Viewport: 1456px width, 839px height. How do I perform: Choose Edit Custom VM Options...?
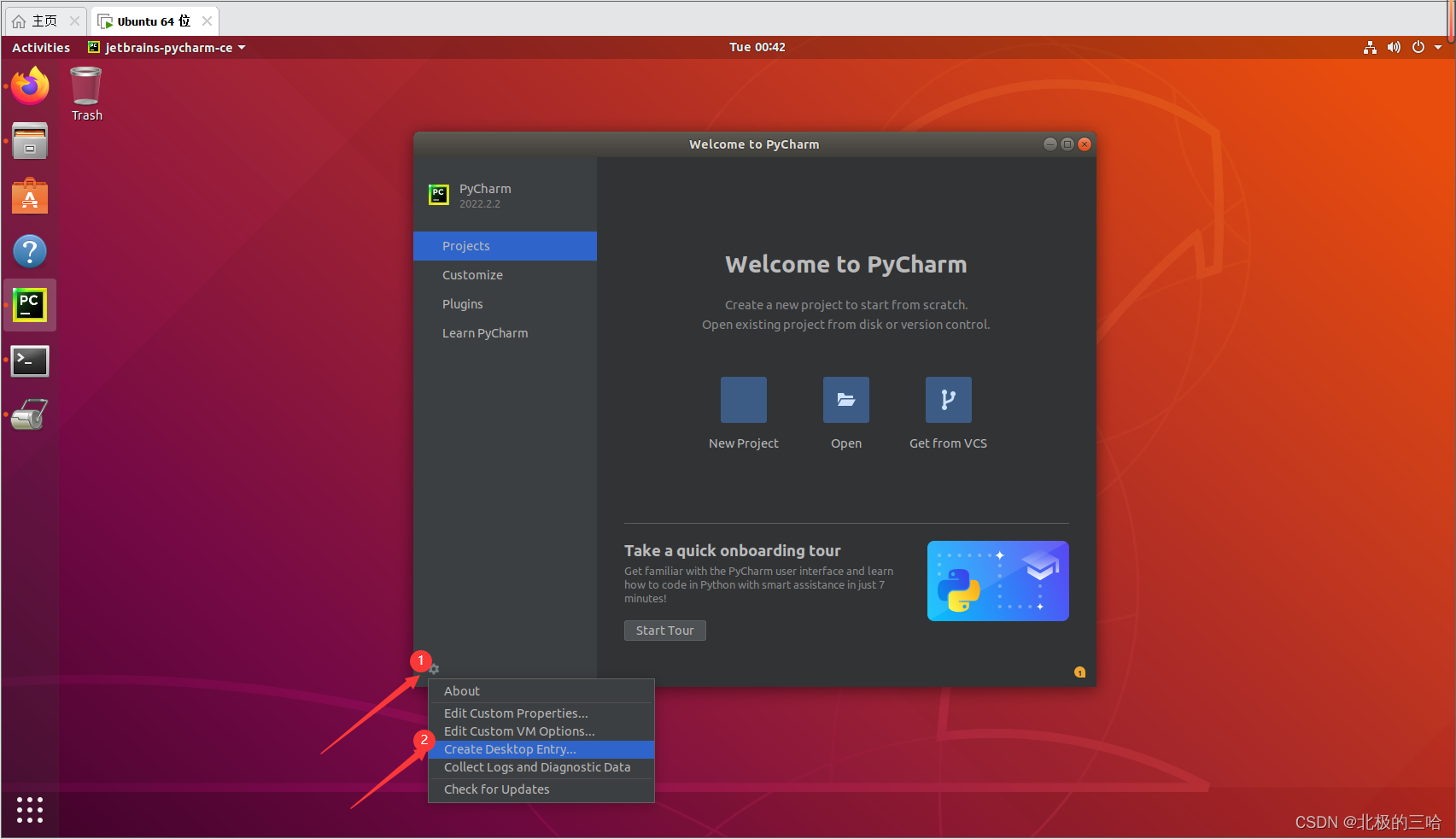[541, 731]
